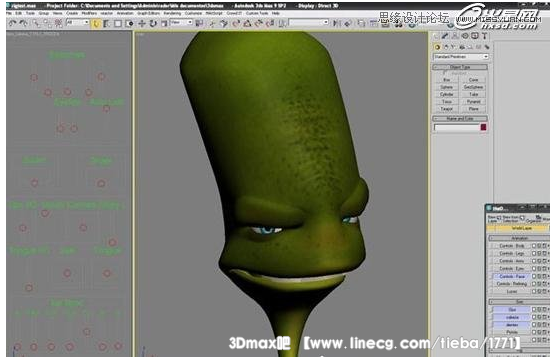This screenshot has height=360, width=550.
Task: Toggle checkbox beside Controls Face layer
Action: point(534,276)
